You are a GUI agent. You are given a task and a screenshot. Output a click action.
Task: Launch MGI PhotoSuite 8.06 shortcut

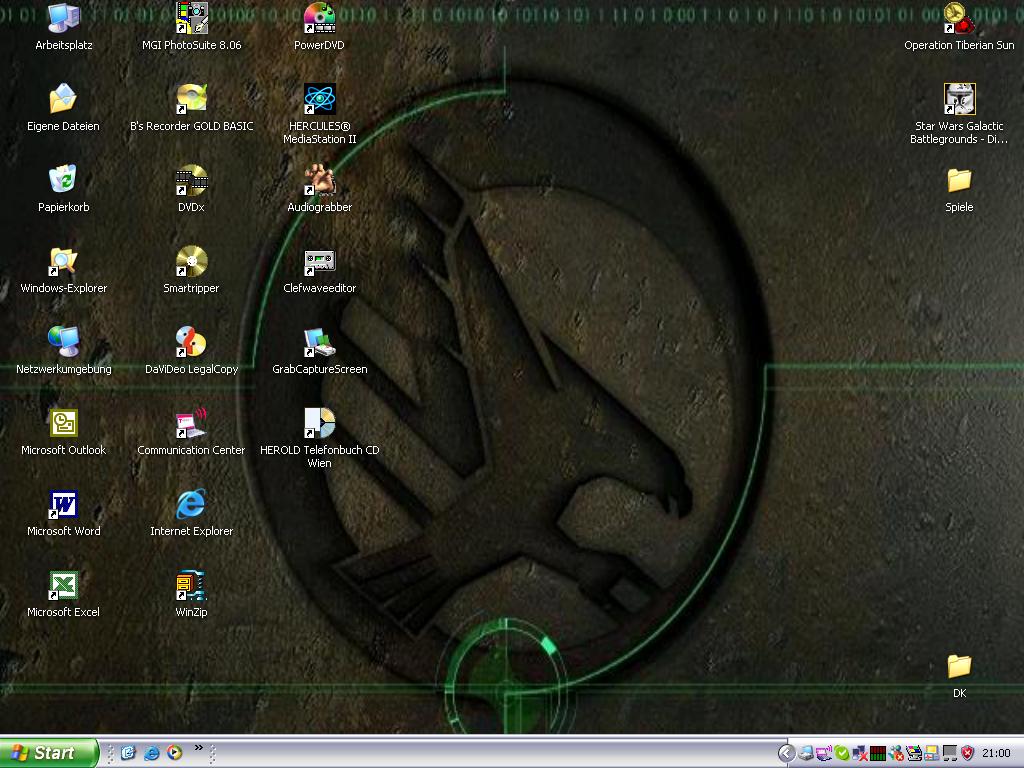click(x=191, y=18)
